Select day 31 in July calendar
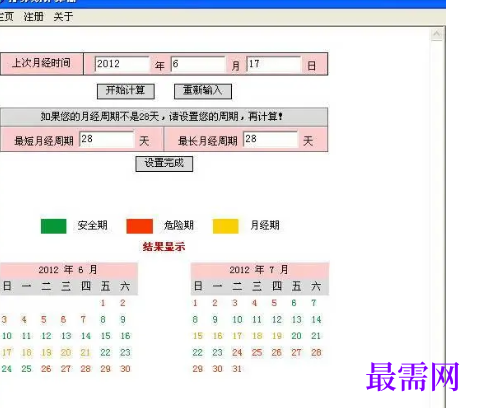 pyautogui.click(x=237, y=369)
